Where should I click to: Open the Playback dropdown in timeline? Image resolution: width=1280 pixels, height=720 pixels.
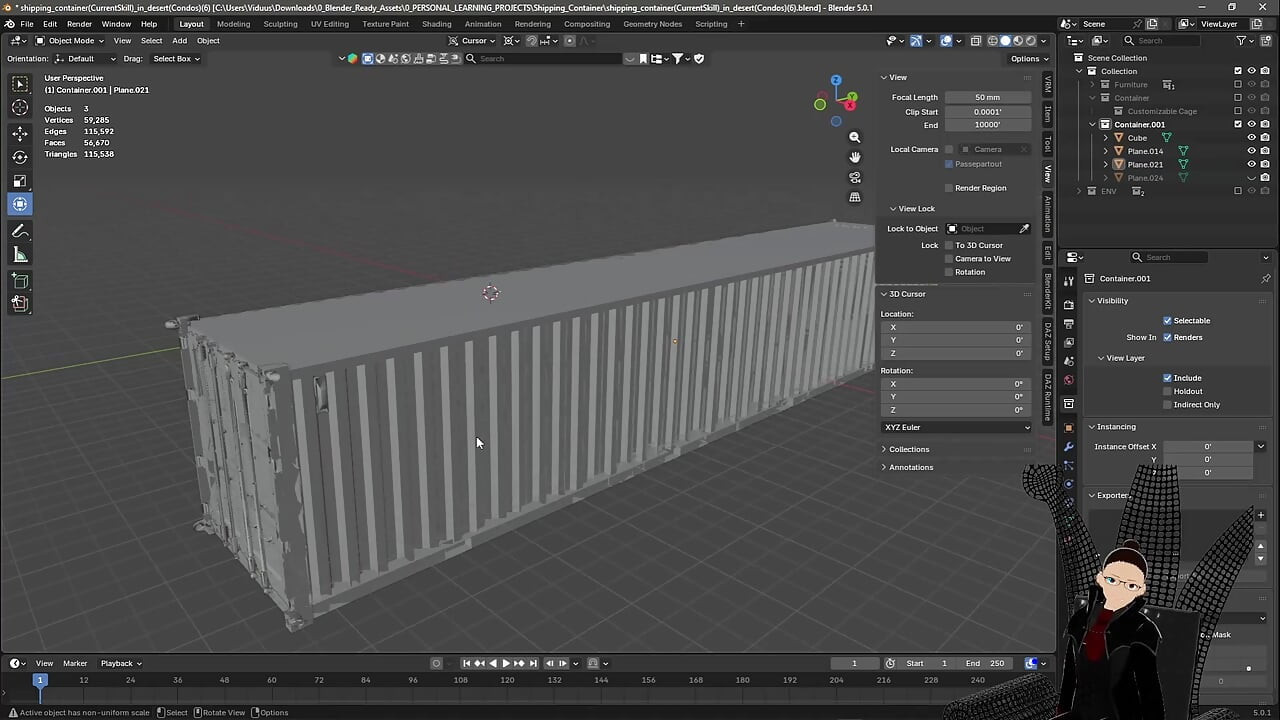pyautogui.click(x=121, y=663)
